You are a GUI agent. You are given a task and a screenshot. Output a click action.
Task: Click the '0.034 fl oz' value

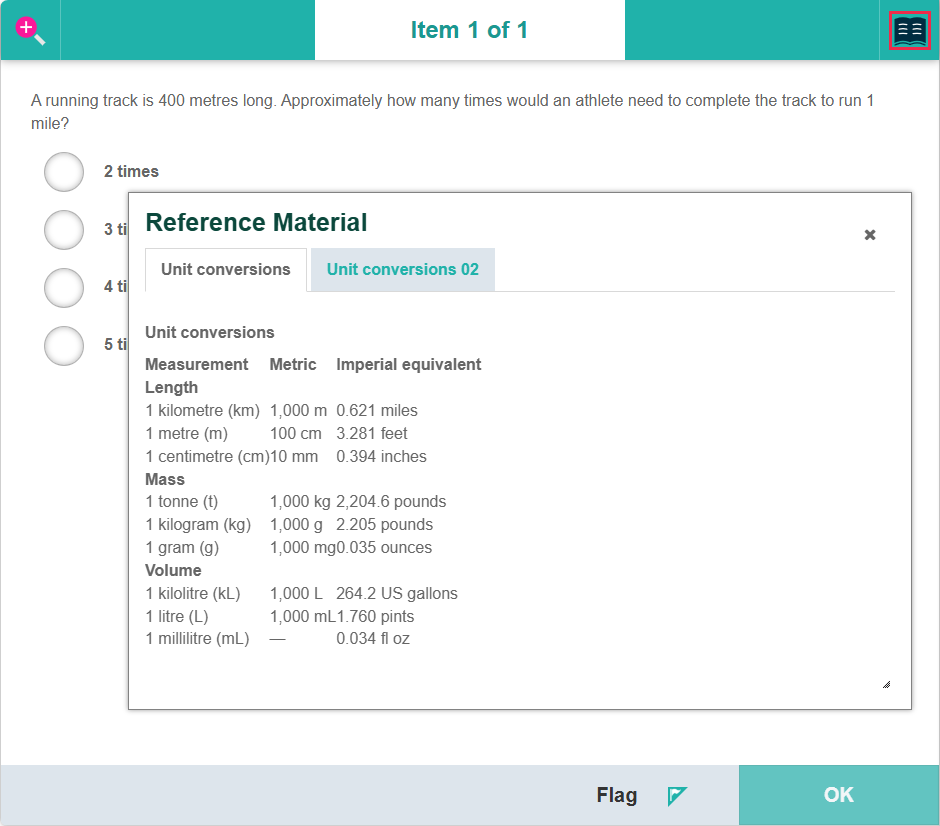373,639
